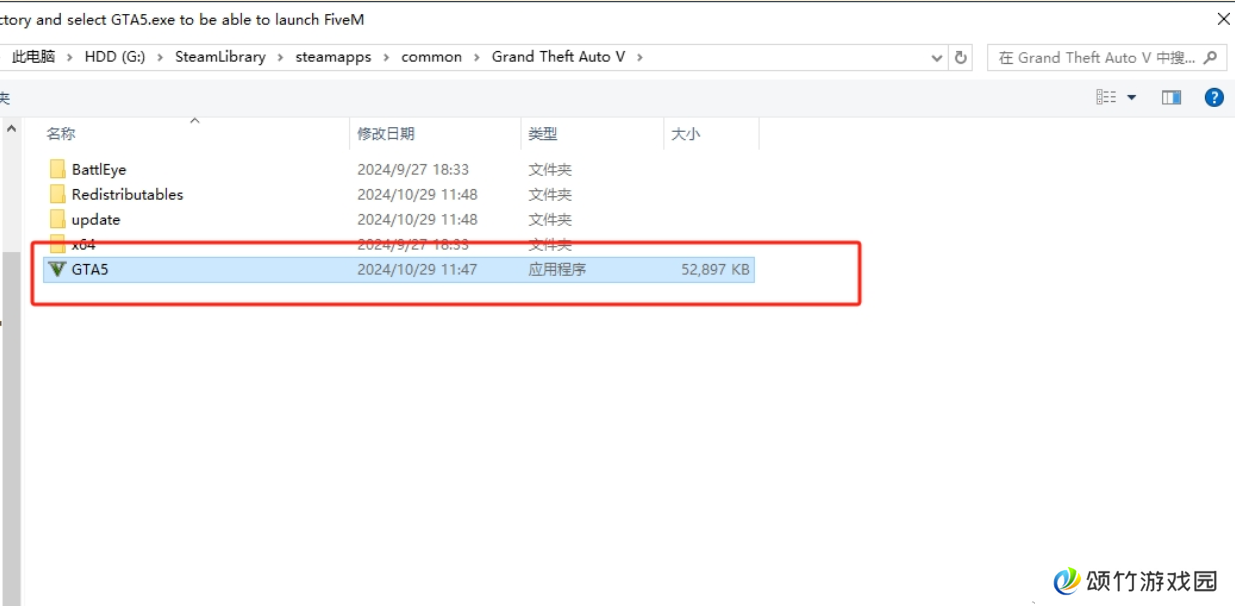Click the GTA5 application icon
Image resolution: width=1235 pixels, height=606 pixels.
[57, 269]
